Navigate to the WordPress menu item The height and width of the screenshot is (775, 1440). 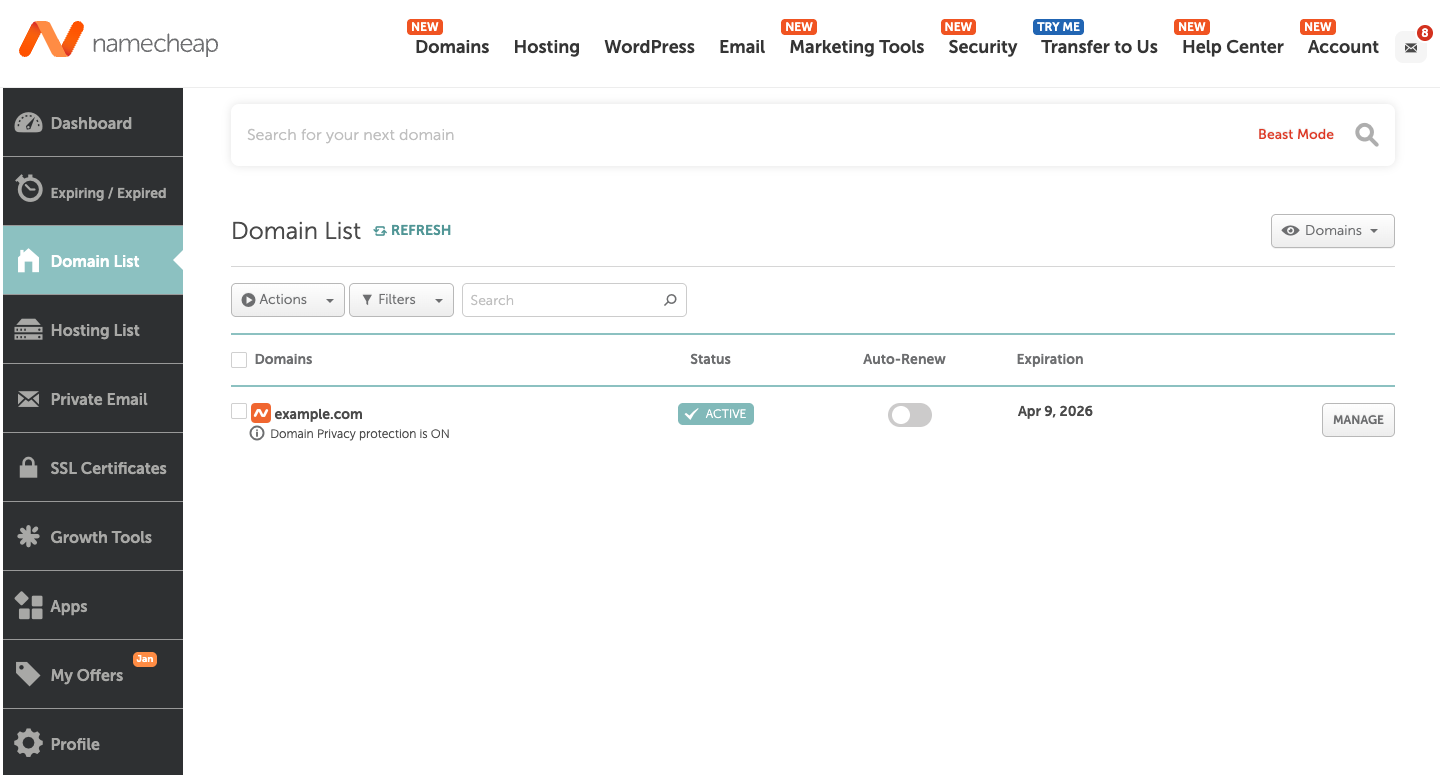pos(649,47)
